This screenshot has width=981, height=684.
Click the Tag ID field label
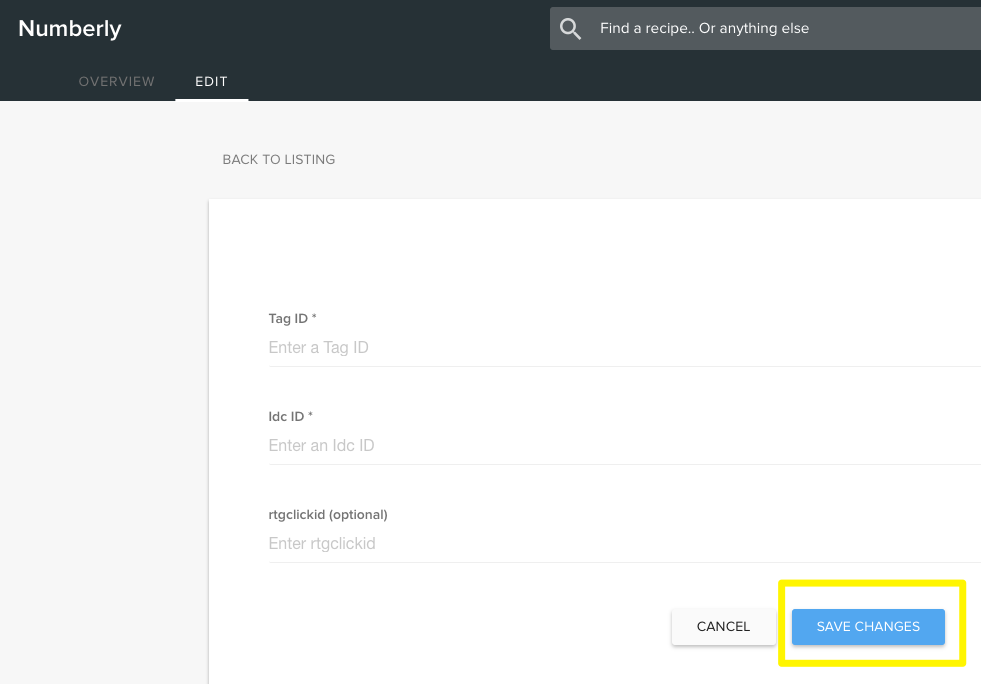click(x=286, y=318)
